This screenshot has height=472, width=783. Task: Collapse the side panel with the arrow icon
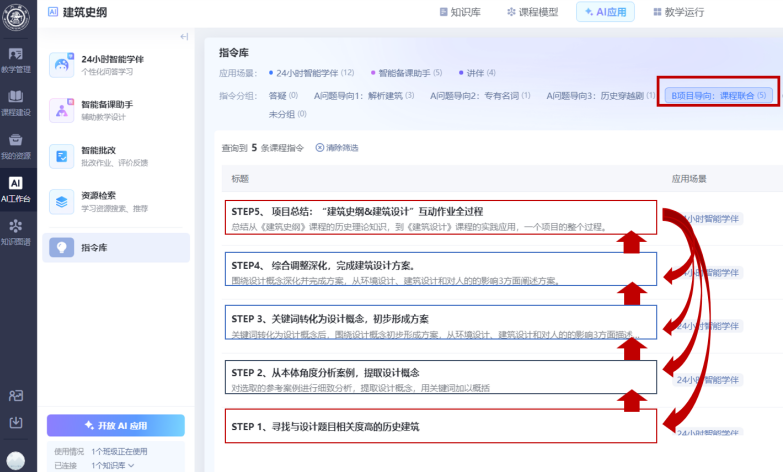(x=184, y=37)
